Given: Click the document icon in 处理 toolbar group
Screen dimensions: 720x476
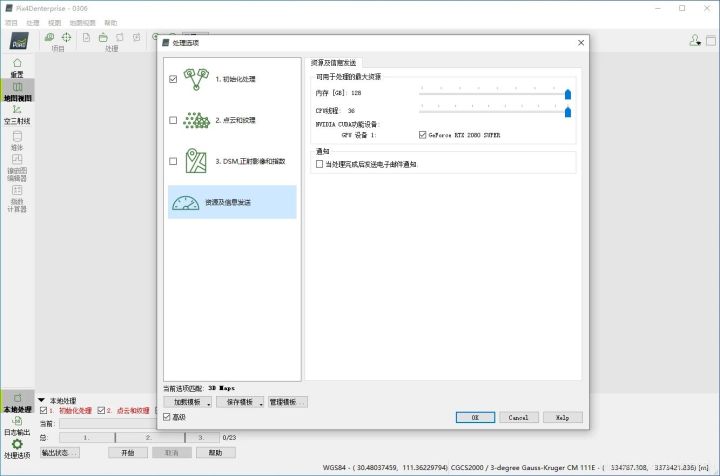Looking at the screenshot, I should click(86, 37).
